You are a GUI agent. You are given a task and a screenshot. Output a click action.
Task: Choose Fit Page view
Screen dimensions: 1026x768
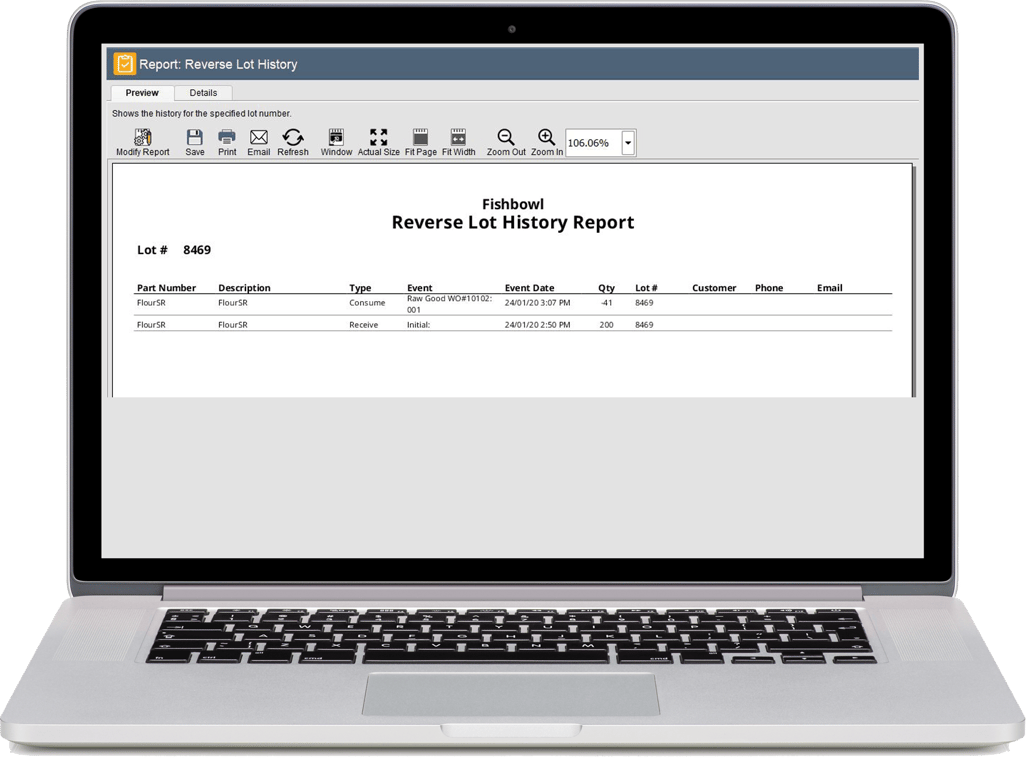(x=421, y=142)
